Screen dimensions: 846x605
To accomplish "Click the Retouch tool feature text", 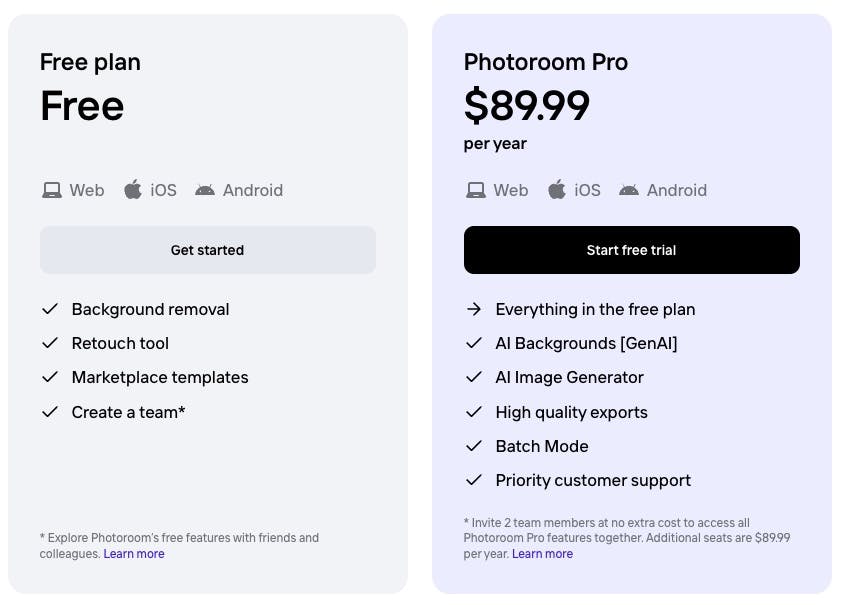I will point(120,343).
